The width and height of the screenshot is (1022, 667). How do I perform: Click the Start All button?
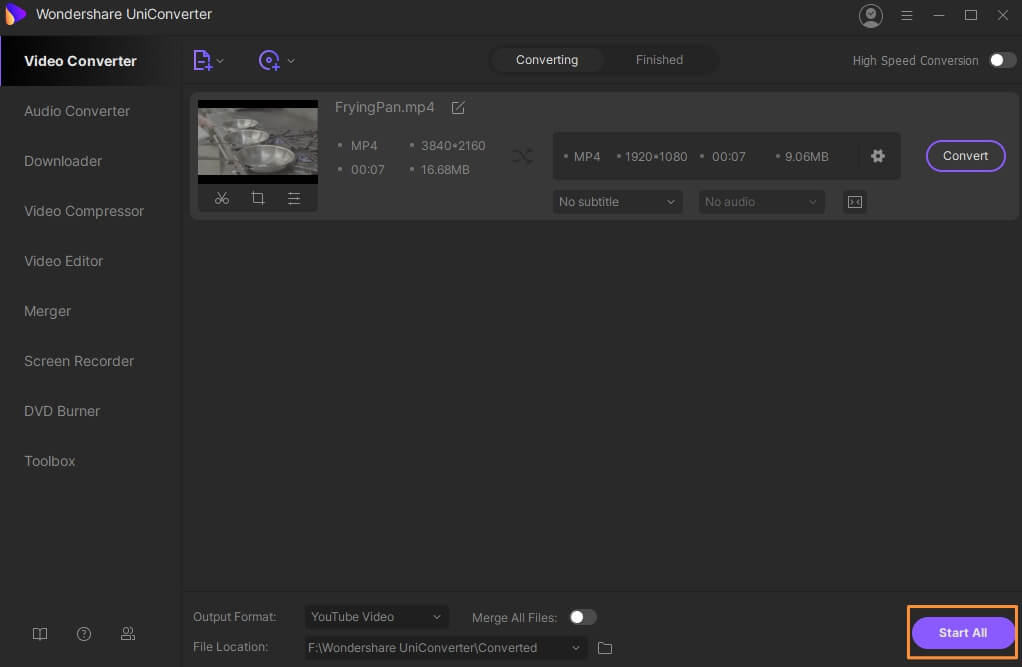[962, 633]
